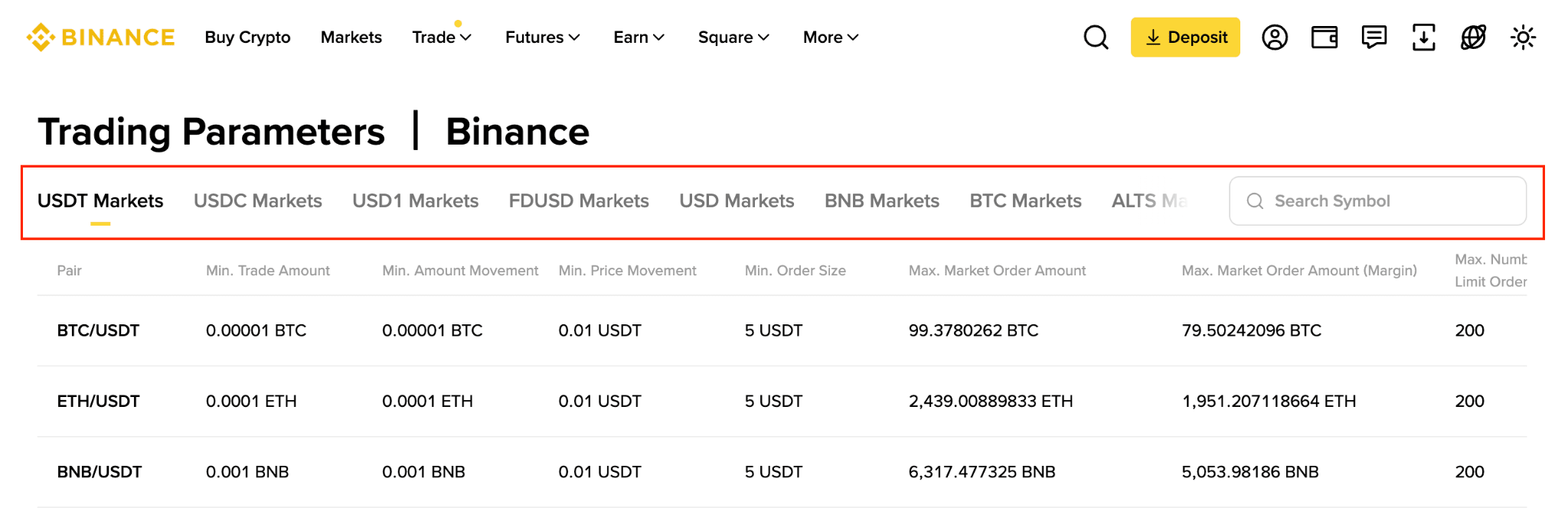Expand the Trade dropdown menu
Screen dimensions: 1568x511
click(x=441, y=37)
